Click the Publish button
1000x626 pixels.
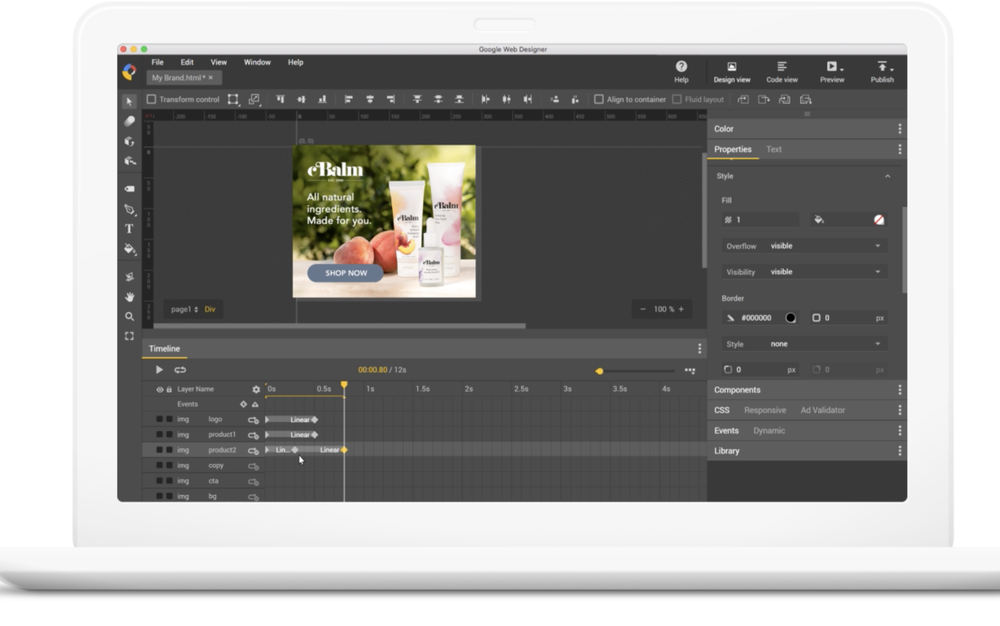[x=882, y=71]
